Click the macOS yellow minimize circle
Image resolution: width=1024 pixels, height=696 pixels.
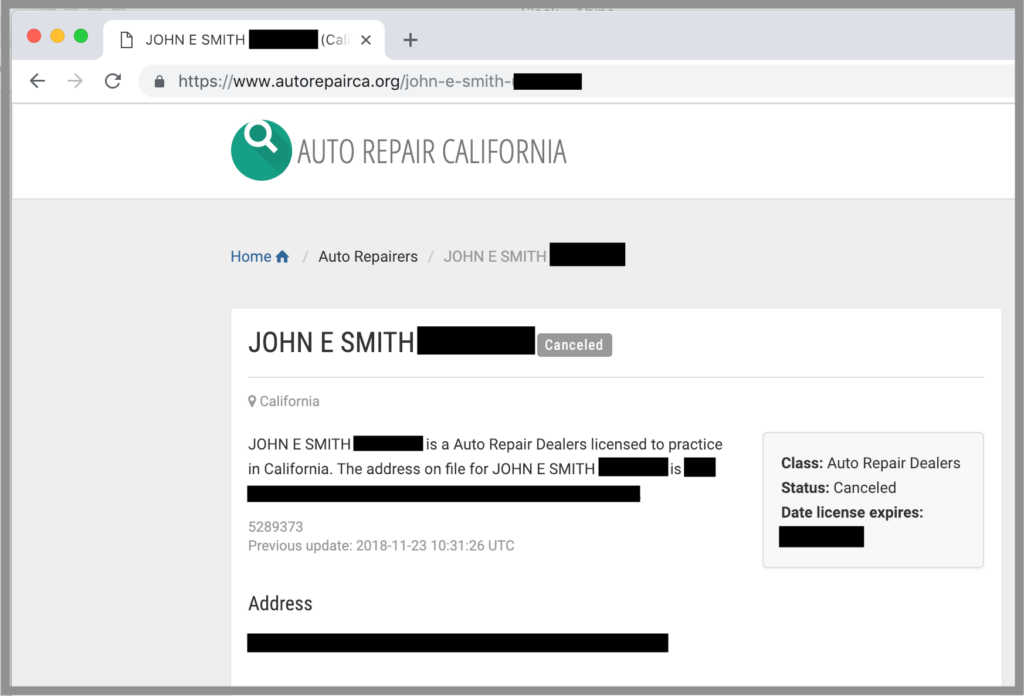(57, 33)
